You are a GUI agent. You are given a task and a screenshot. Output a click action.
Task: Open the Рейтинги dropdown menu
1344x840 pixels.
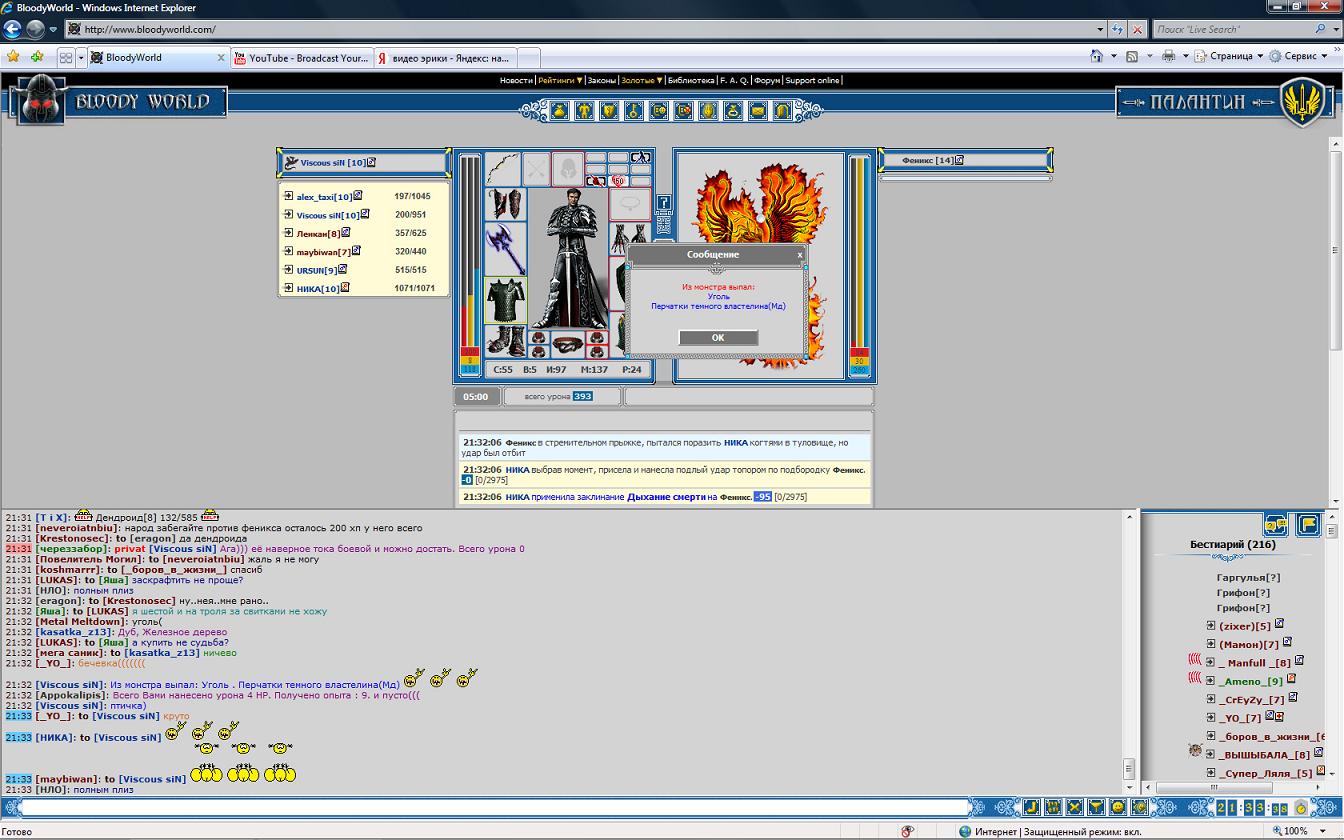coord(559,80)
